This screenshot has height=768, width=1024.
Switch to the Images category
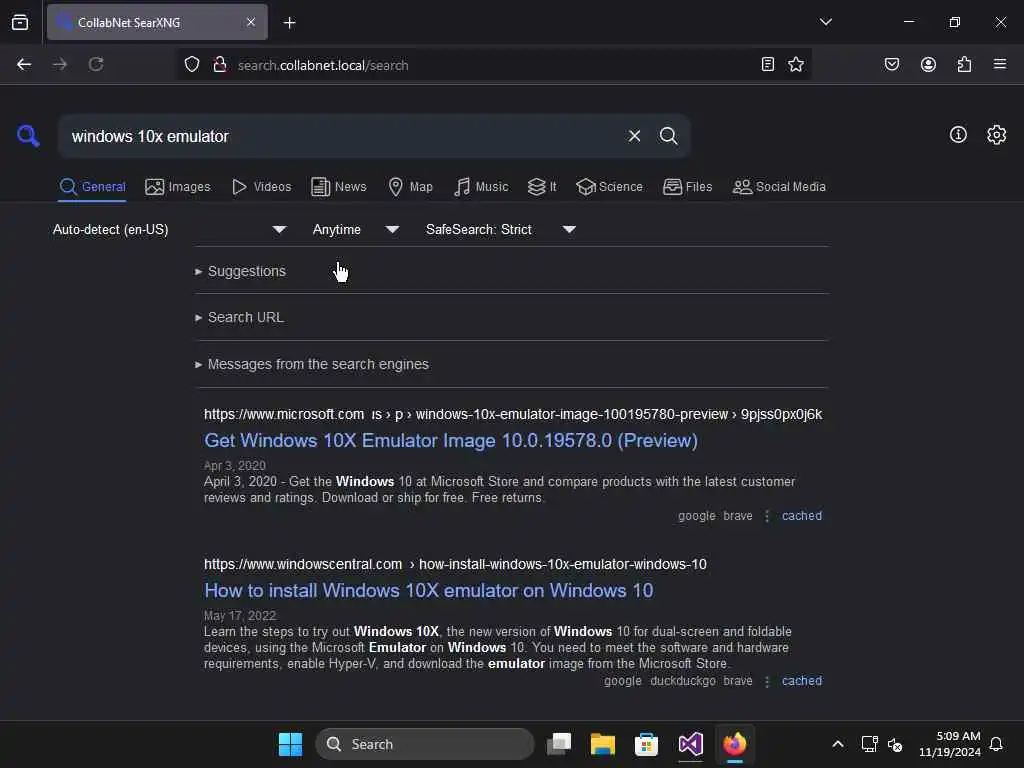pos(178,187)
